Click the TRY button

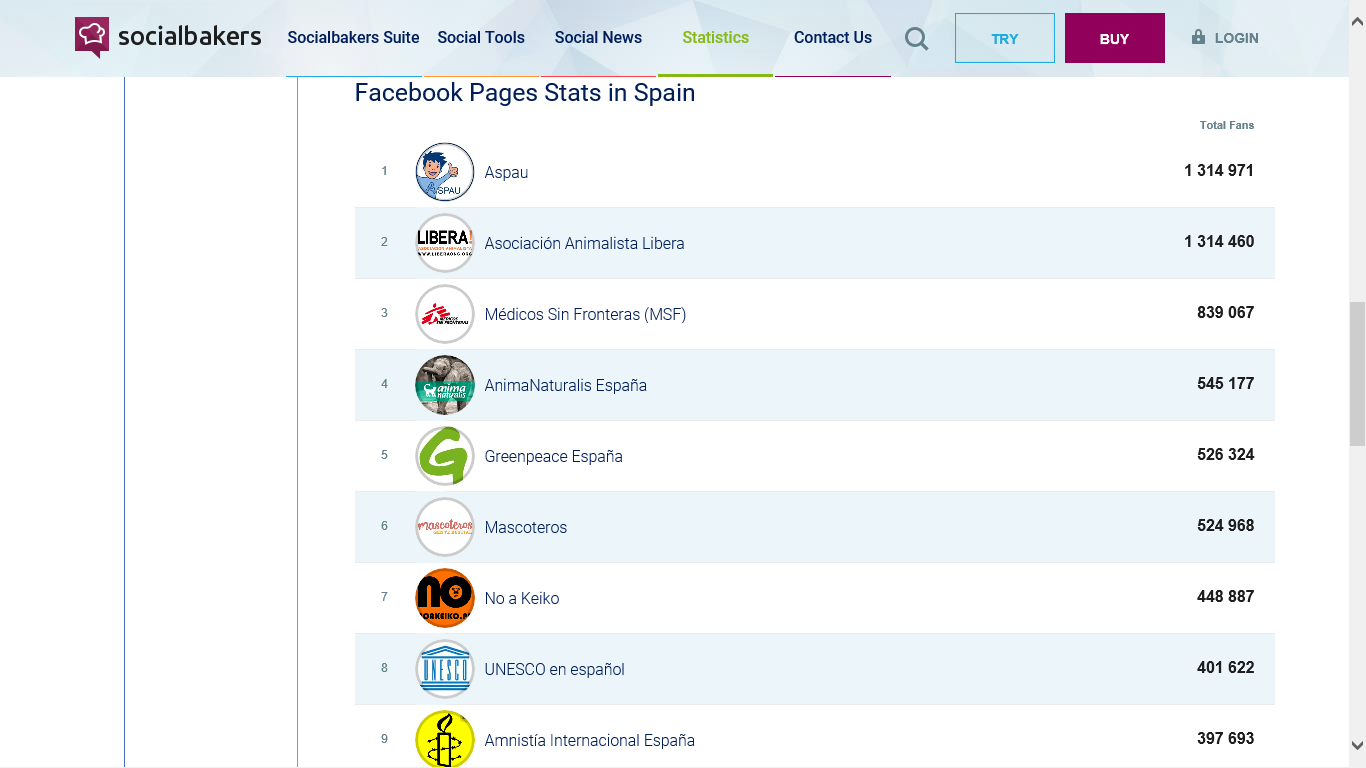pos(1005,38)
